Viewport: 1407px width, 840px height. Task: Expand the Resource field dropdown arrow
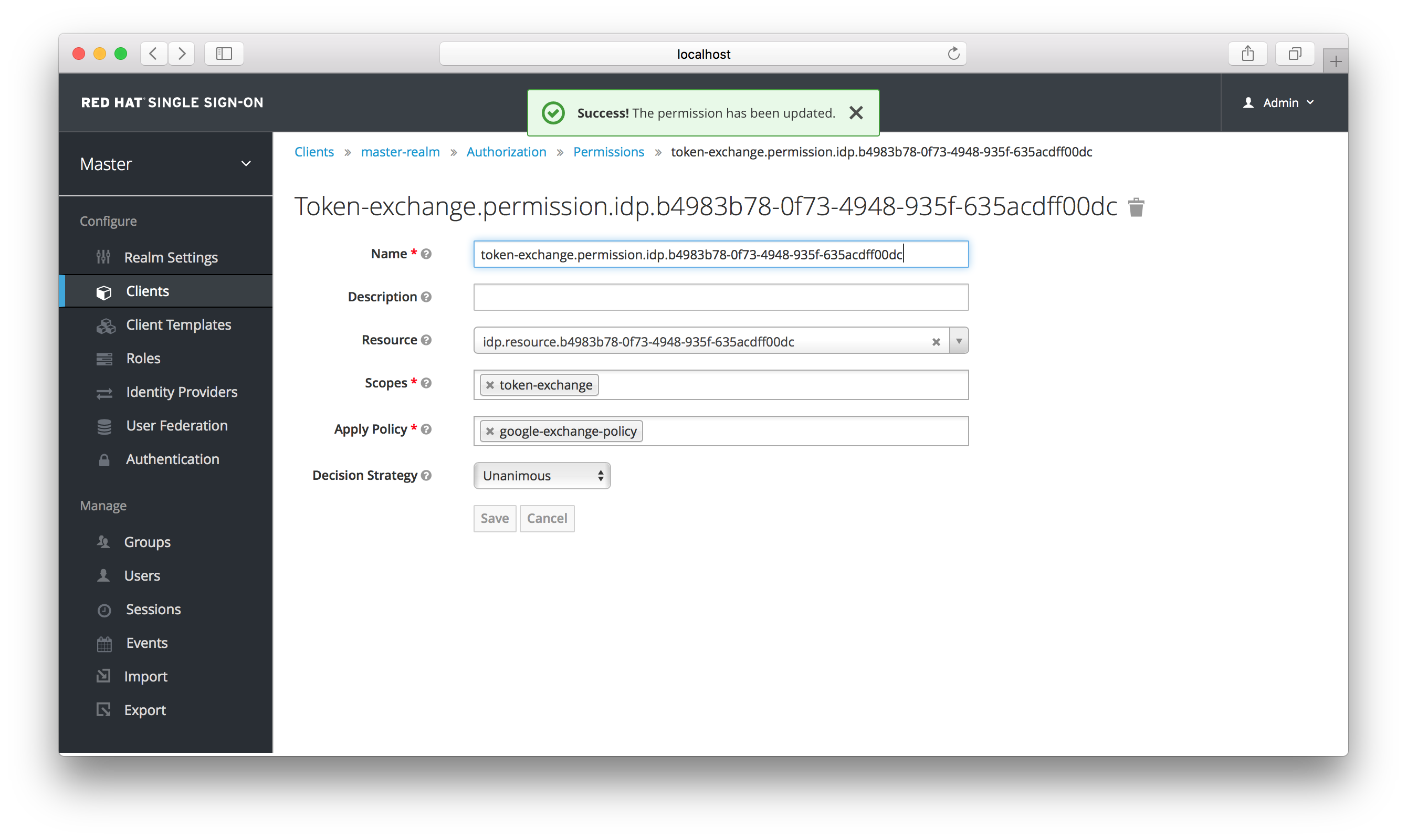[958, 341]
